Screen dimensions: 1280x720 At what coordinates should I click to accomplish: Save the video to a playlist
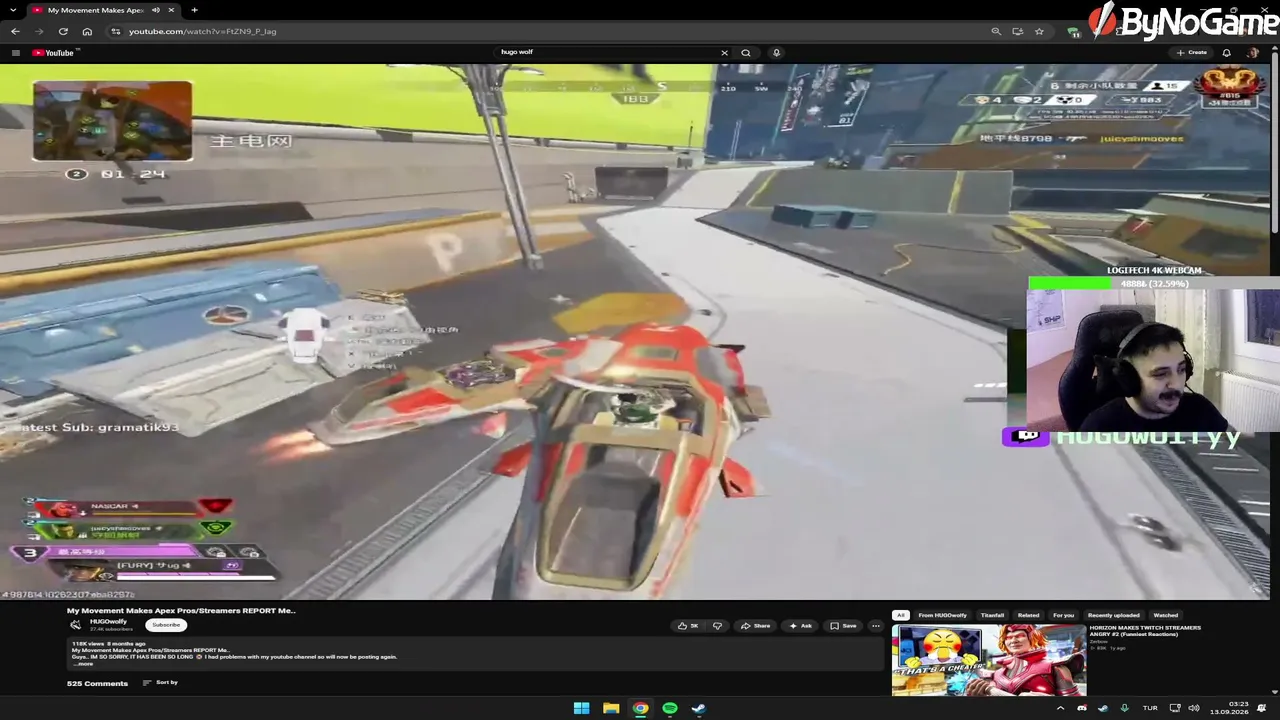(x=843, y=626)
